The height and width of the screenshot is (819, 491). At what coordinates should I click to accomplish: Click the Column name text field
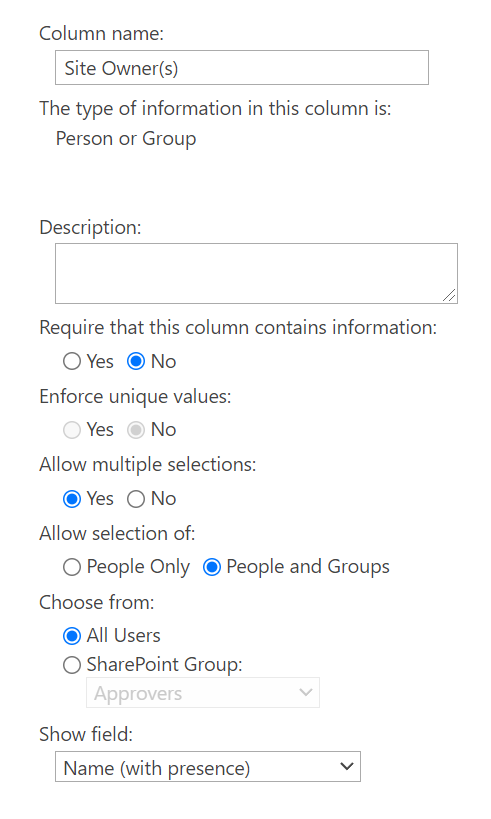click(242, 68)
